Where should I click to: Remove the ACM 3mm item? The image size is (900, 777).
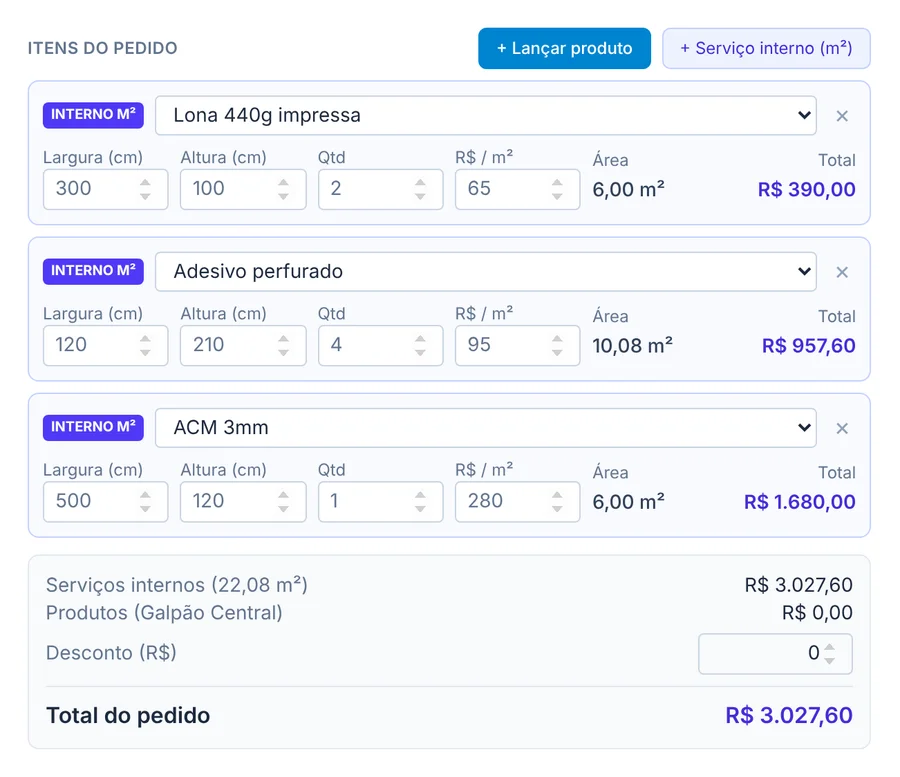point(842,428)
